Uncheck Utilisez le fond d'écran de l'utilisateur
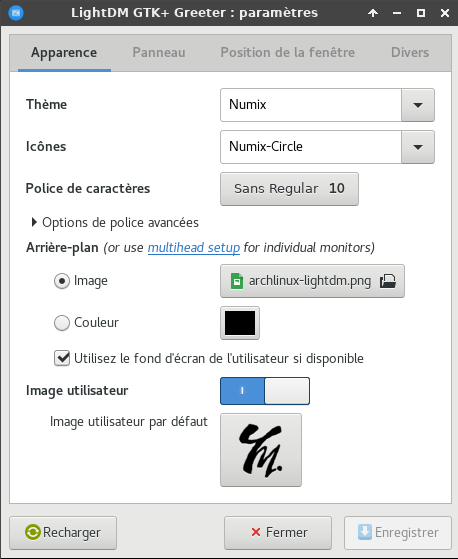This screenshot has width=458, height=559. coord(62,358)
